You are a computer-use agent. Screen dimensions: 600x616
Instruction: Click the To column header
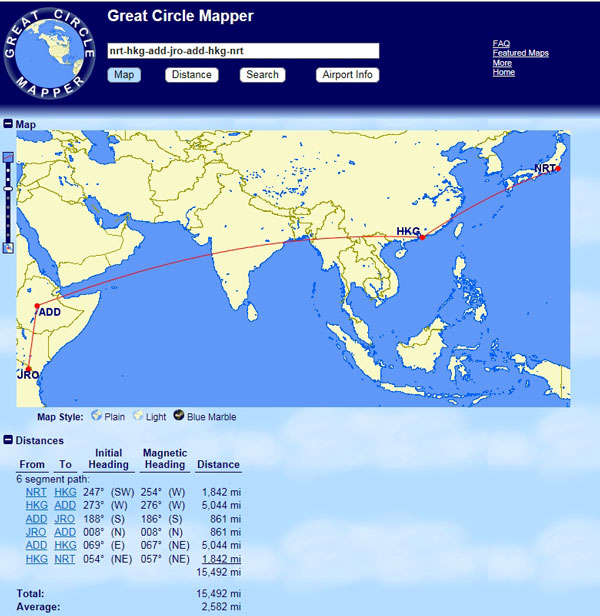(65, 464)
